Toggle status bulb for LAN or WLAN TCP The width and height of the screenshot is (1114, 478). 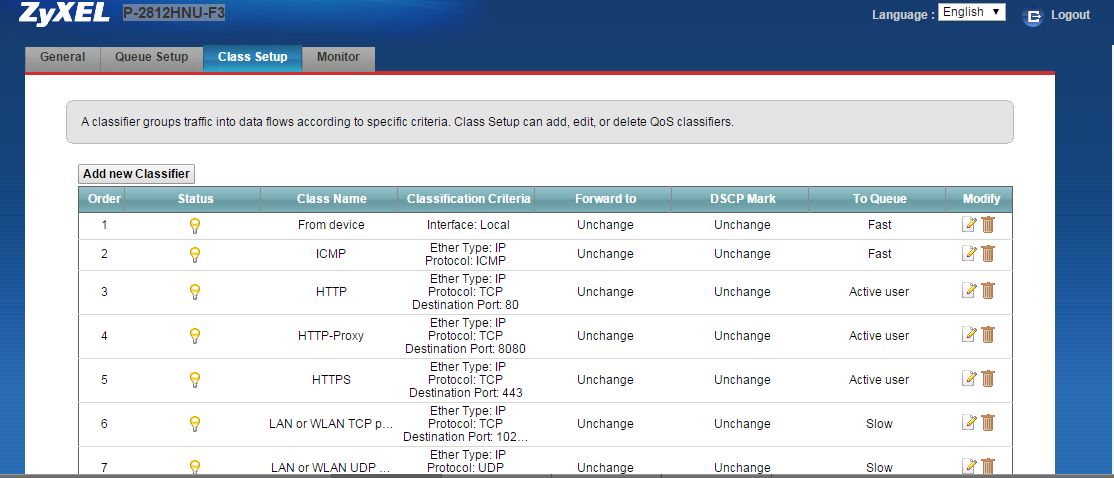click(x=195, y=424)
